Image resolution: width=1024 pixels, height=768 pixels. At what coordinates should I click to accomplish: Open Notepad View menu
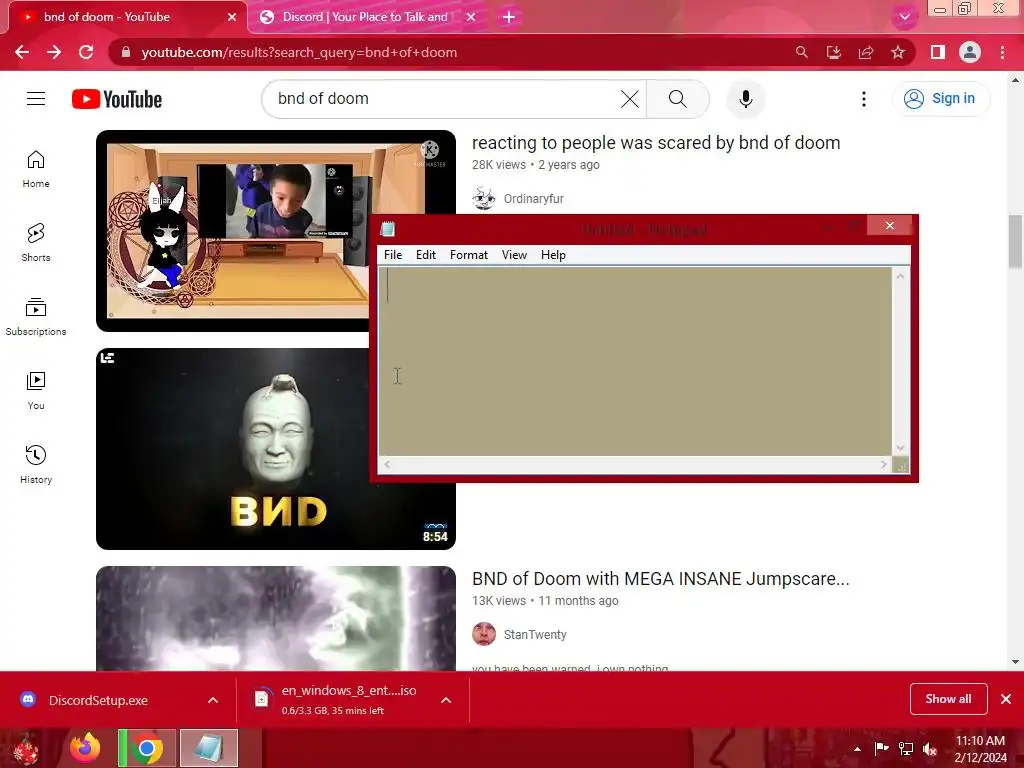pyautogui.click(x=514, y=255)
